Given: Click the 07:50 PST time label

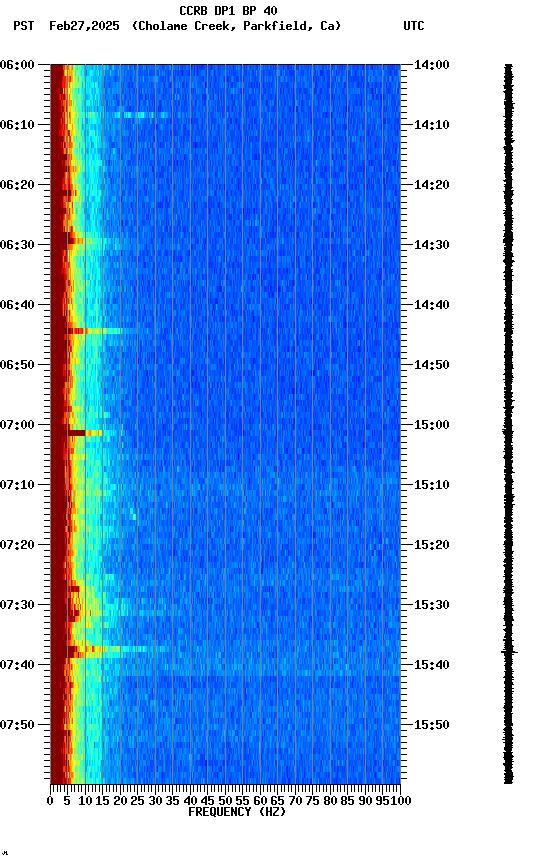Looking at the screenshot, I should point(17,726).
